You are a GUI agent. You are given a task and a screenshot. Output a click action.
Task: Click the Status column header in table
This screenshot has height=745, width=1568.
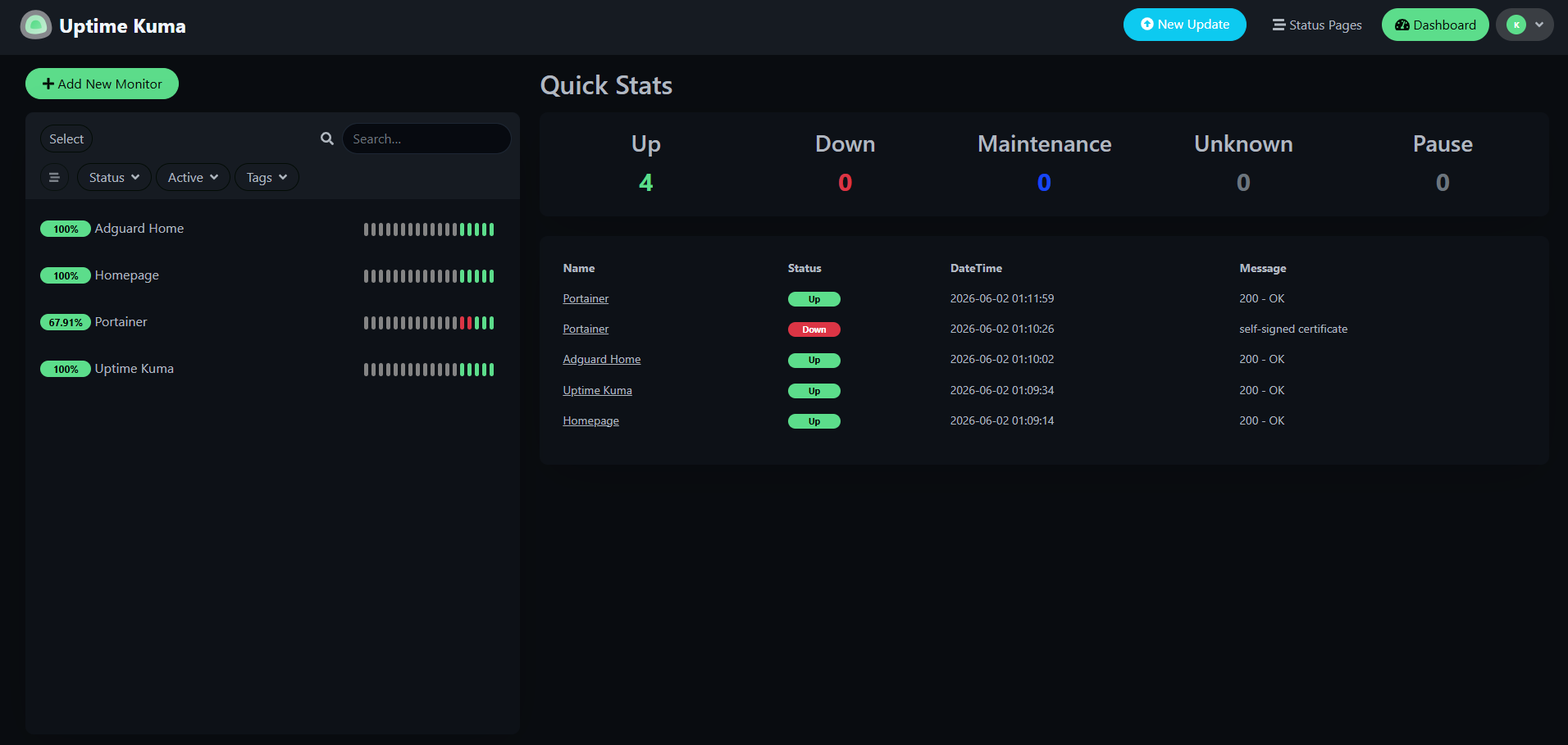point(805,268)
